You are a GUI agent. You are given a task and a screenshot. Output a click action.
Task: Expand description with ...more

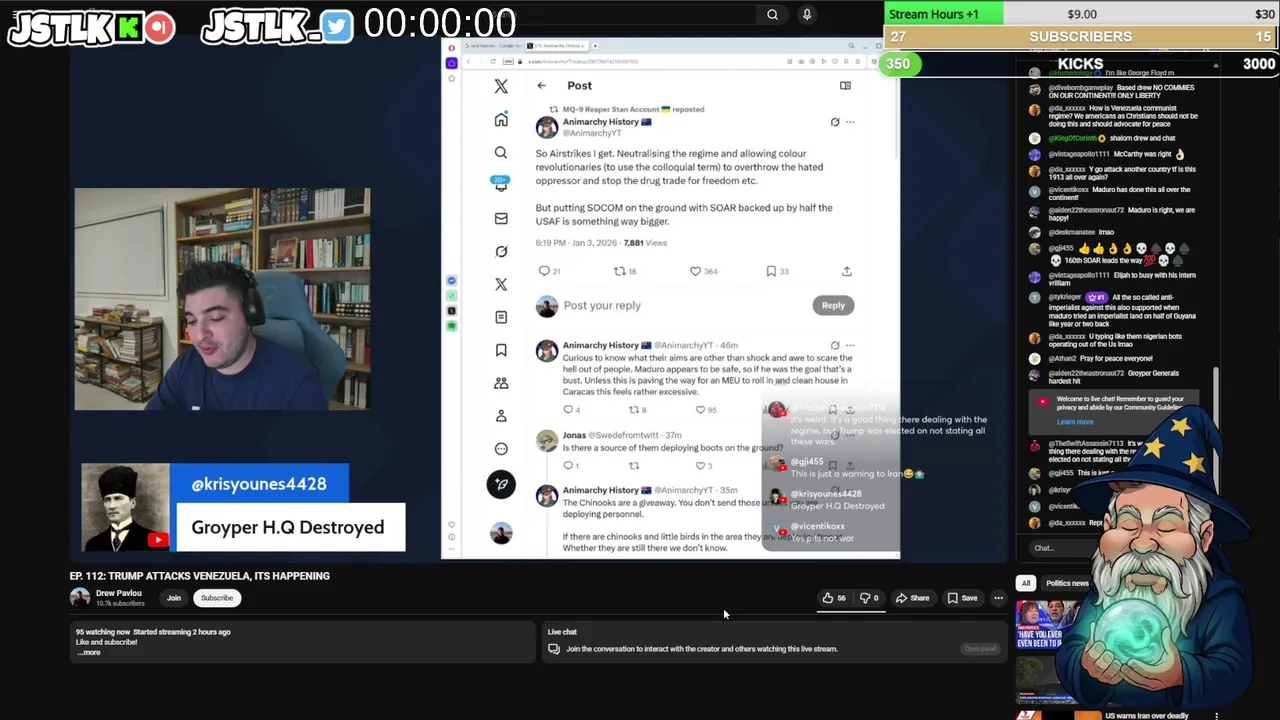89,653
